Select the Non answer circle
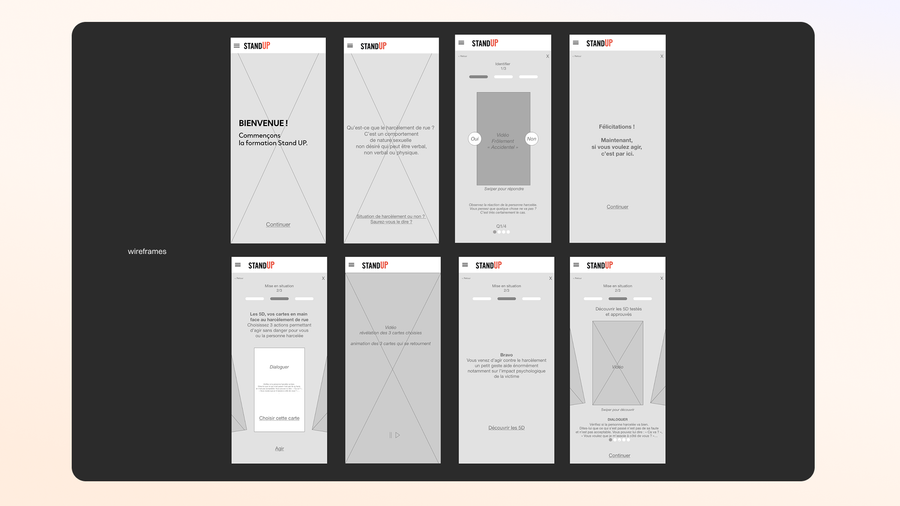The image size is (900, 506). click(x=531, y=139)
